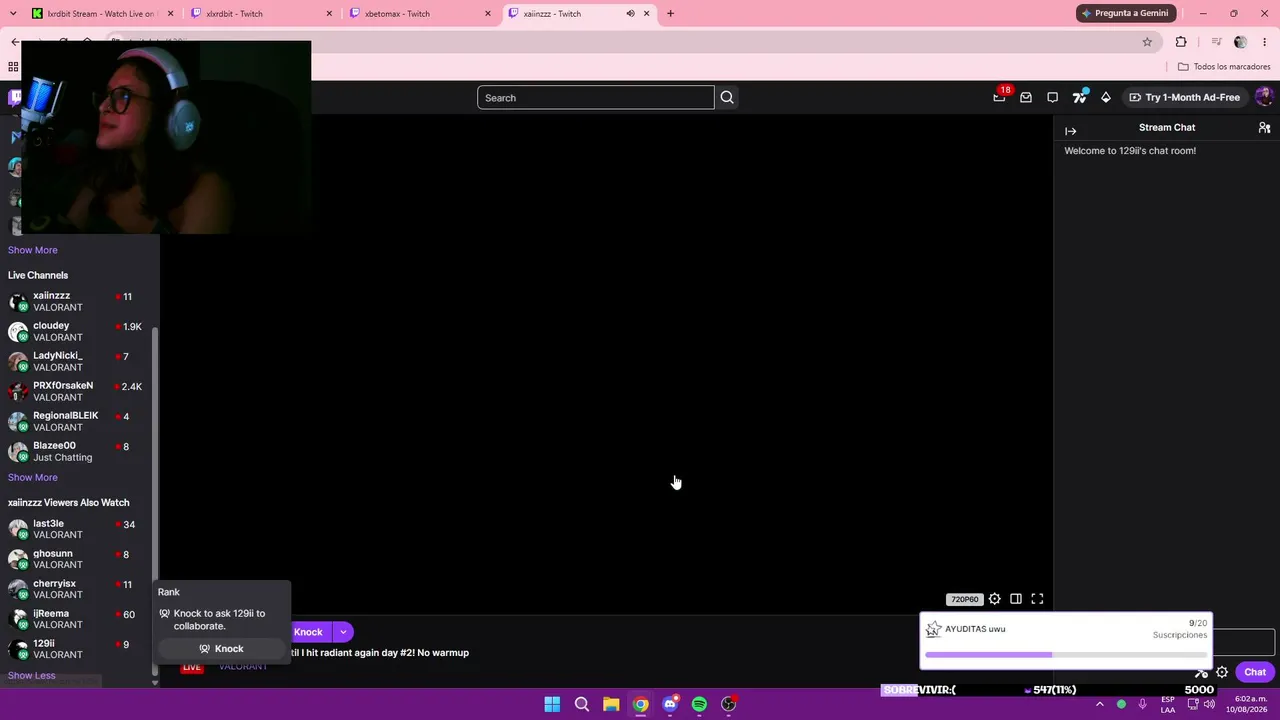Click the search magnifier button
The width and height of the screenshot is (1280, 720).
[x=727, y=97]
